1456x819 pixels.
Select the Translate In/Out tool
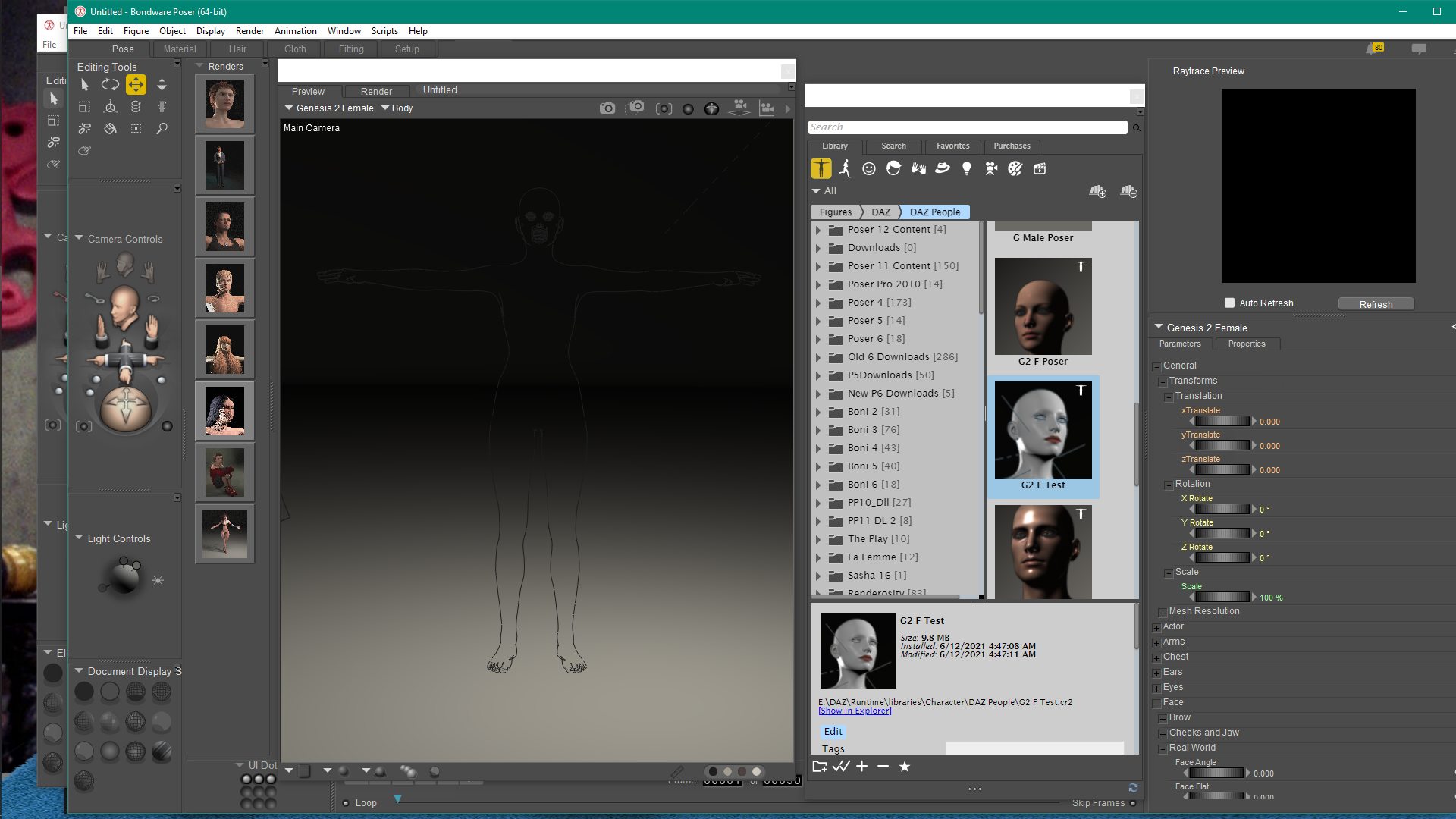tap(162, 85)
